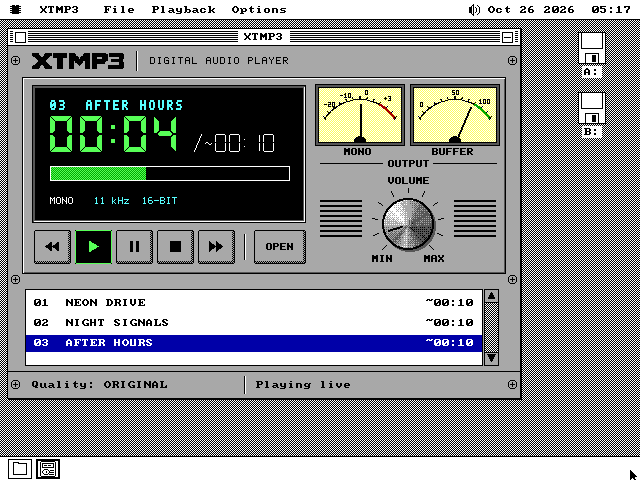
Task: Click the green Play button
Action: click(93, 247)
